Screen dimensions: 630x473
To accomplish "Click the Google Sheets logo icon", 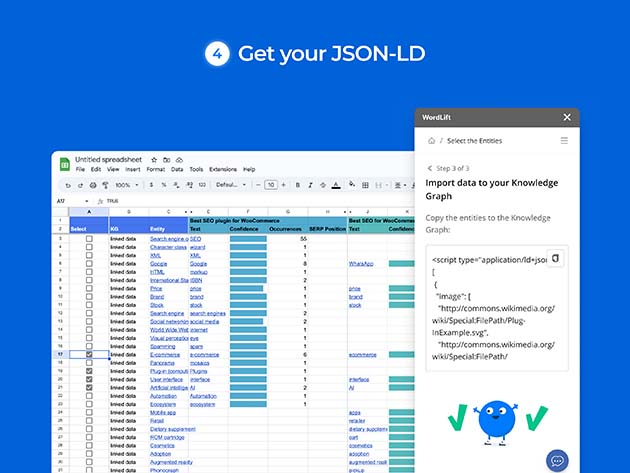I will point(65,164).
